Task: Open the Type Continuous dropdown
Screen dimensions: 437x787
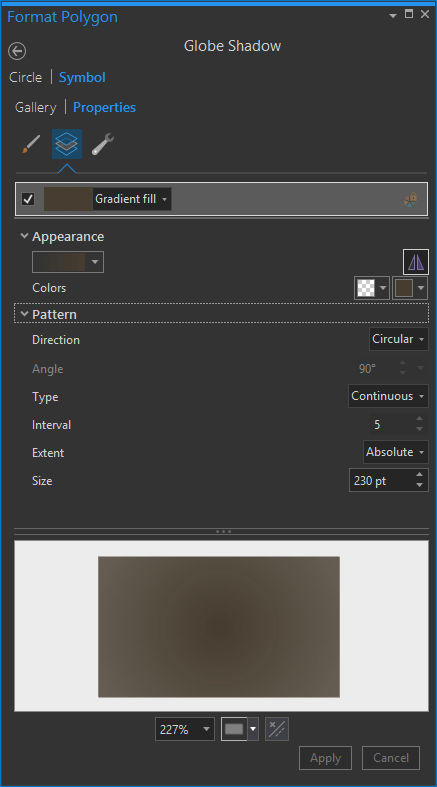Action: 388,396
